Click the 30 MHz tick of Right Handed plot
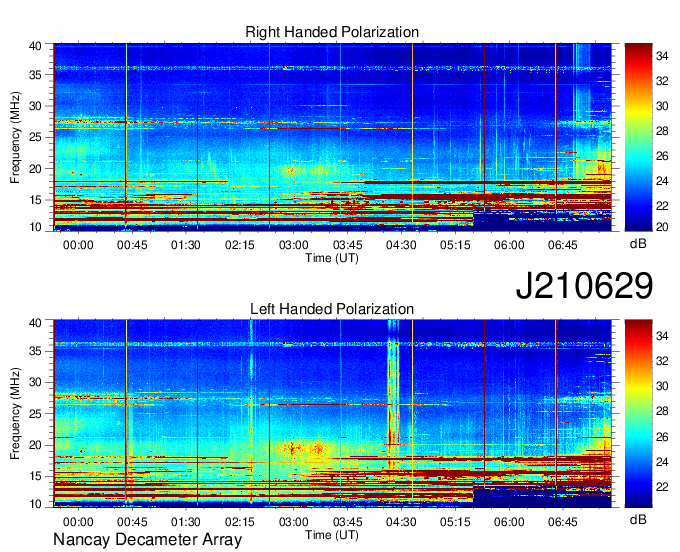The width and height of the screenshot is (680, 552). pos(35,106)
